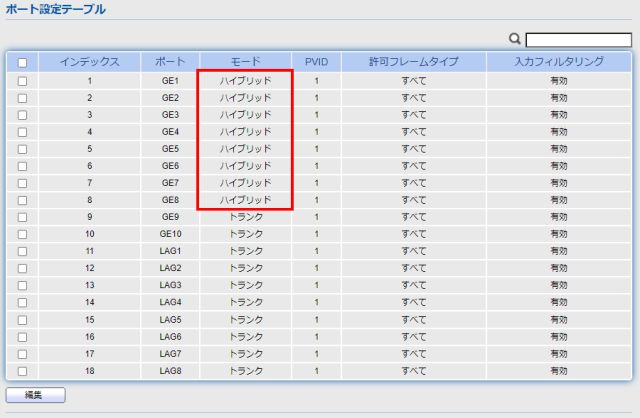This screenshot has height=418, width=640.
Task: Click トランク mode in LAG2 row
Action: click(246, 268)
